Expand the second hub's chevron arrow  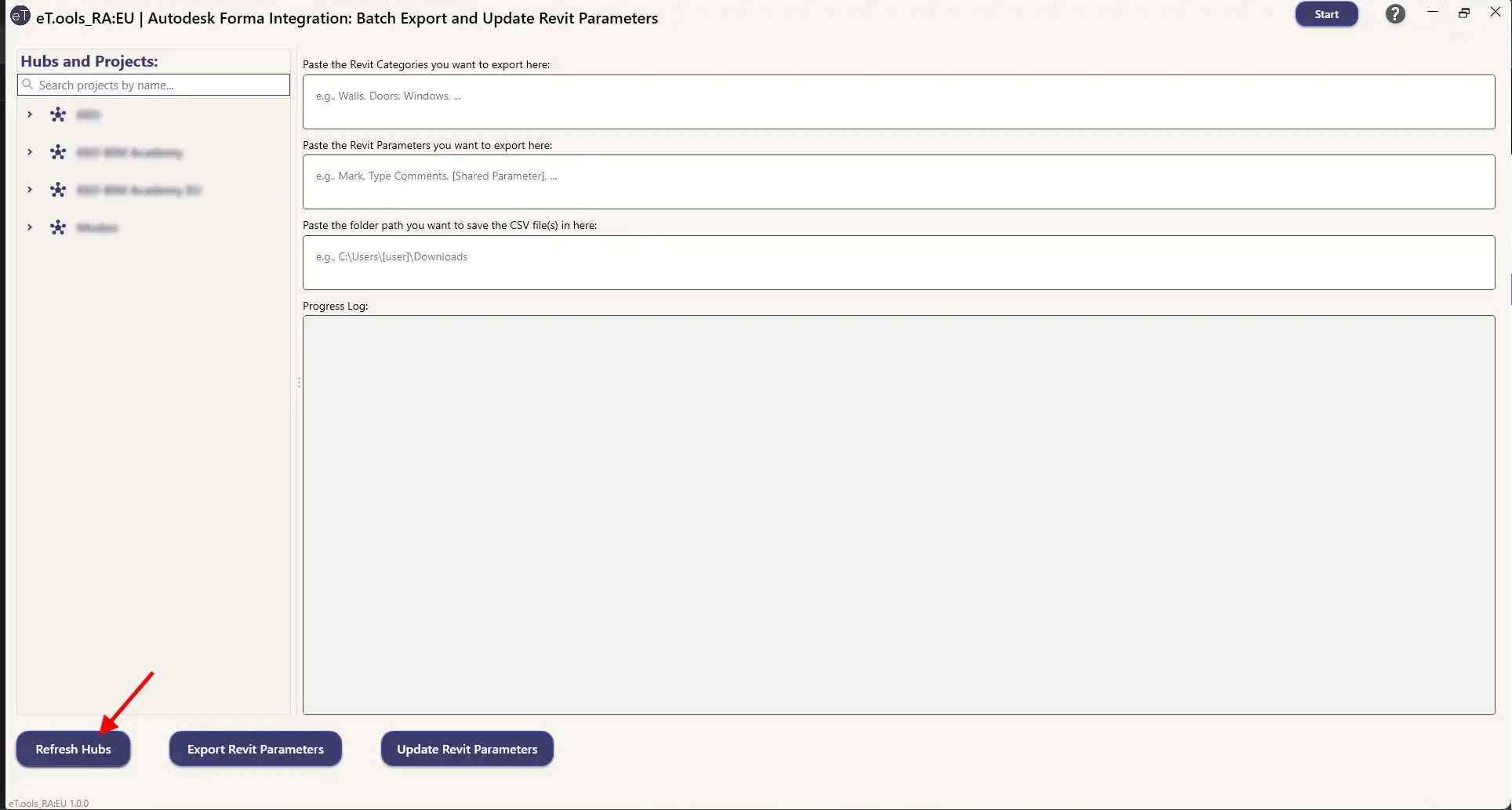pos(30,152)
